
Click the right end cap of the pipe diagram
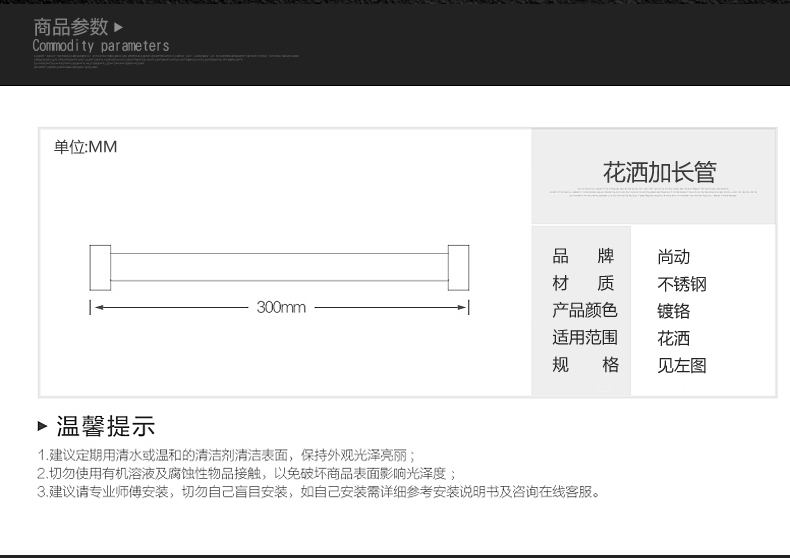click(x=458, y=267)
